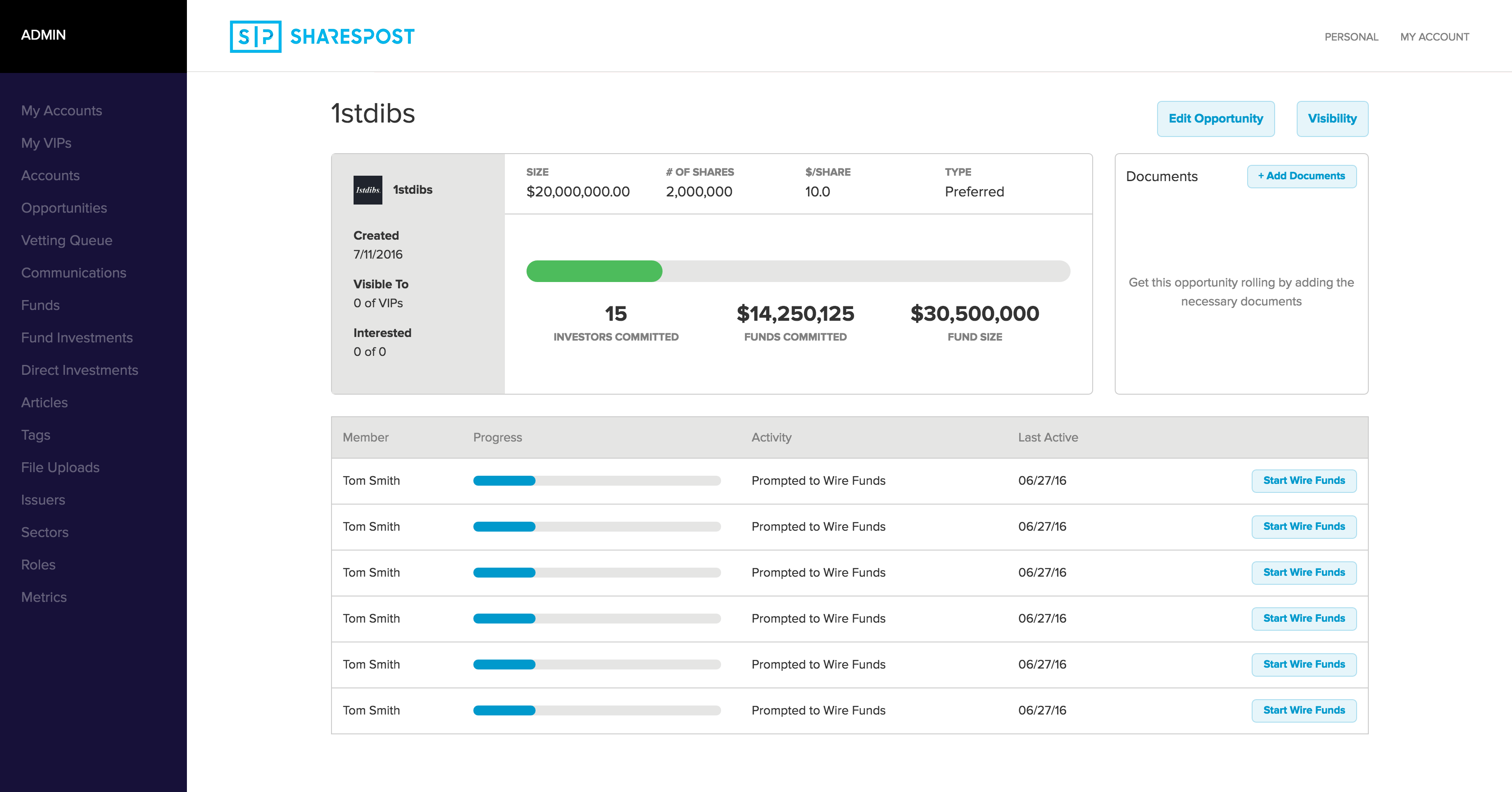This screenshot has height=792, width=1512.
Task: Open Accounts in the sidebar
Action: pos(50,176)
